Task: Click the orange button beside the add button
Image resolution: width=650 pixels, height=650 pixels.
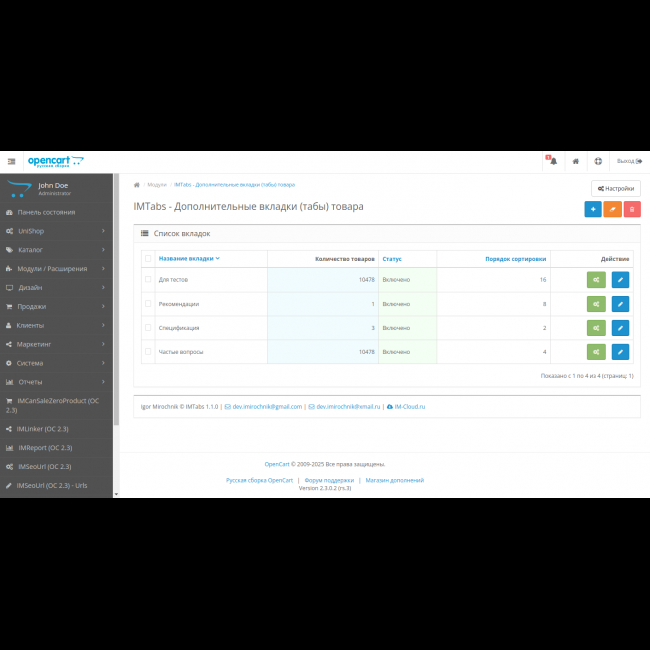Action: [x=612, y=209]
